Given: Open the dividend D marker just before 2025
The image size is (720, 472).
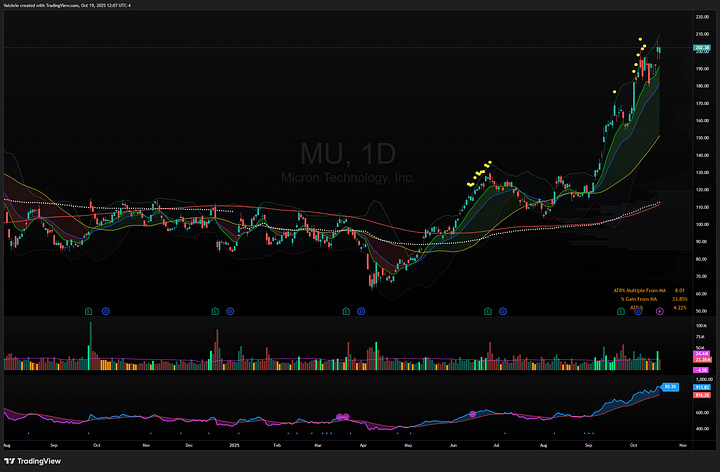Looking at the screenshot, I should tap(231, 311).
